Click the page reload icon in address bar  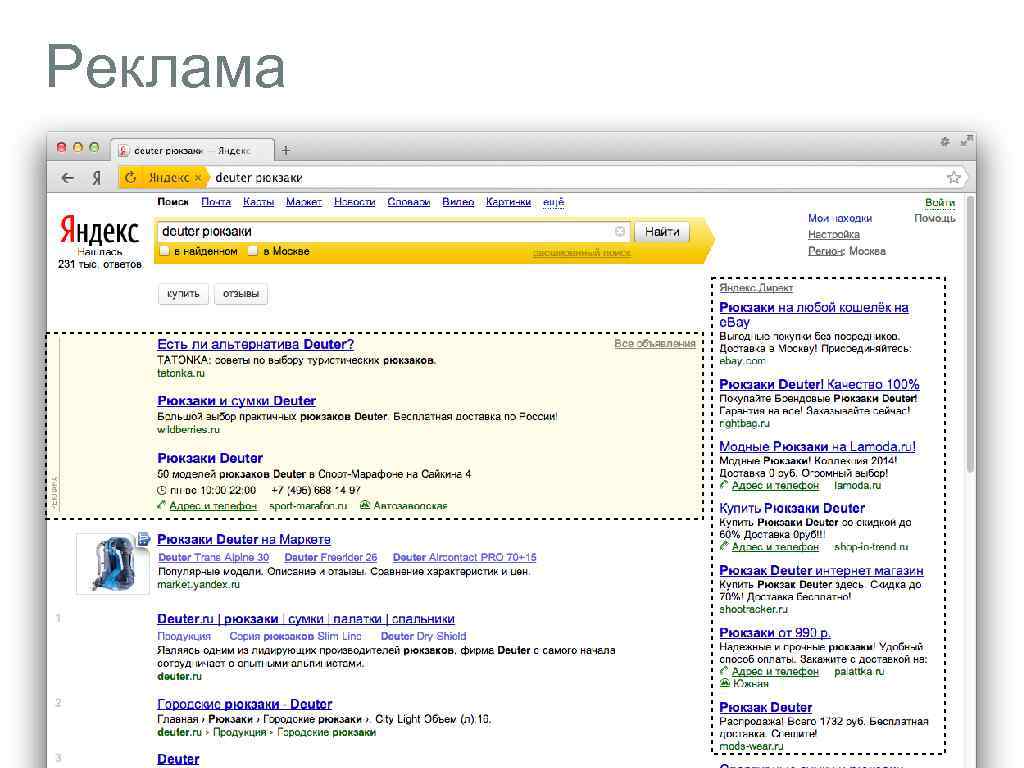(x=131, y=176)
